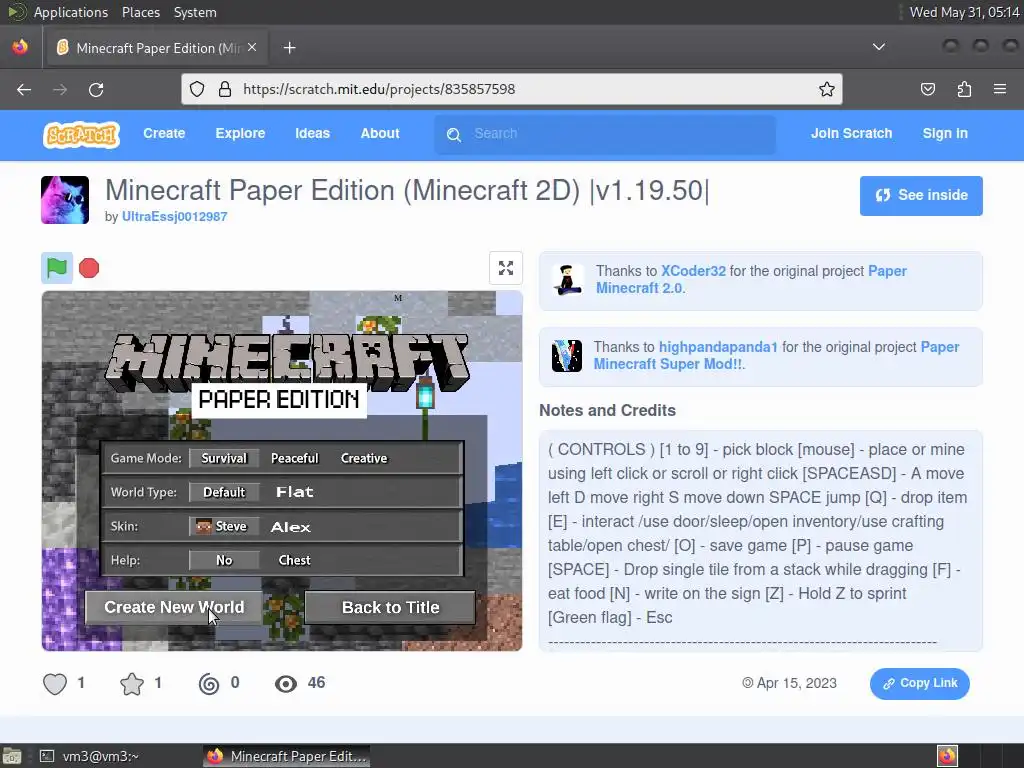Choose Default world type

click(224, 492)
